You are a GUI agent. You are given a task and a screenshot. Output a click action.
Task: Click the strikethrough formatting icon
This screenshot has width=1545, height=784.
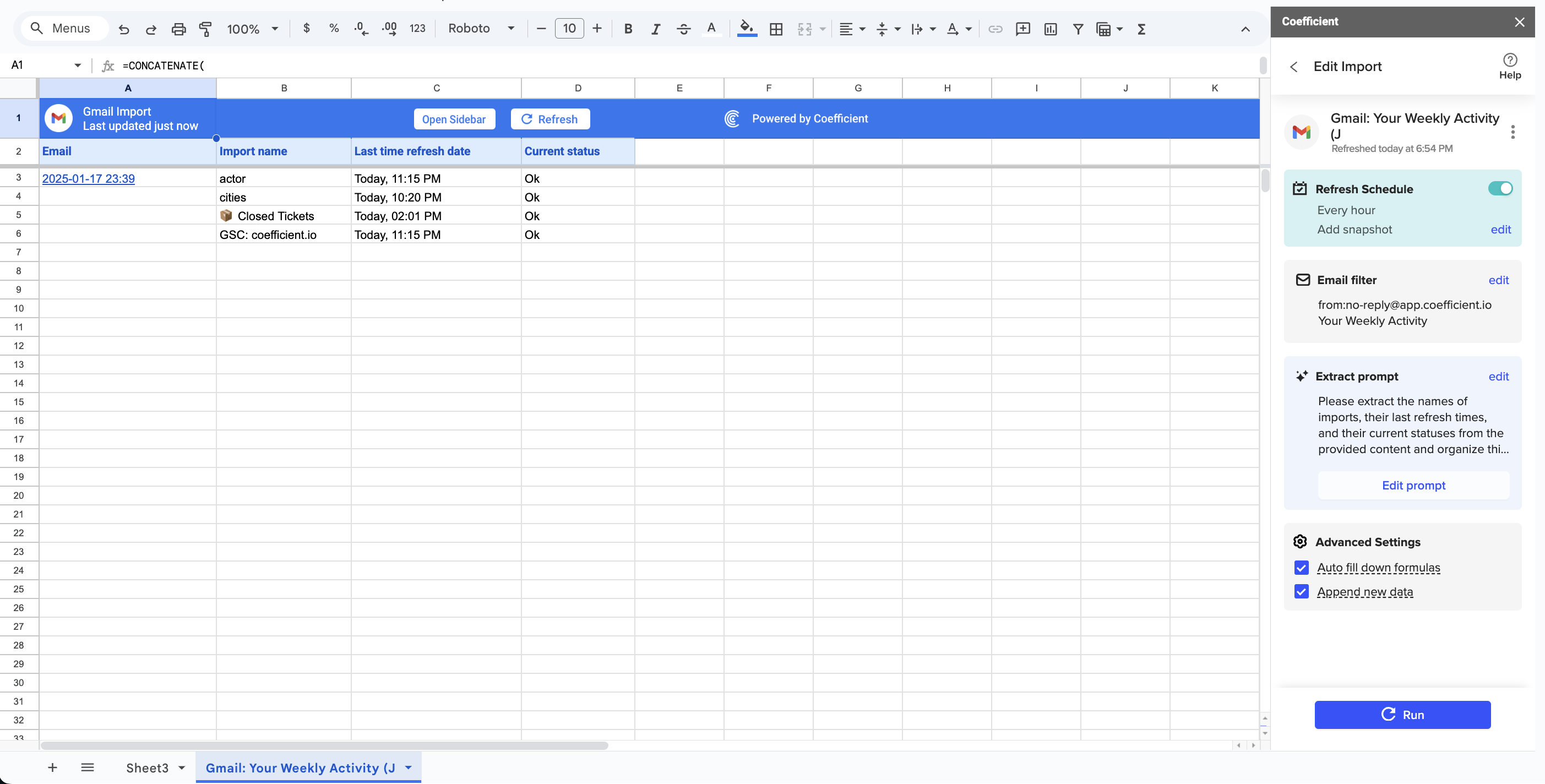(x=683, y=29)
